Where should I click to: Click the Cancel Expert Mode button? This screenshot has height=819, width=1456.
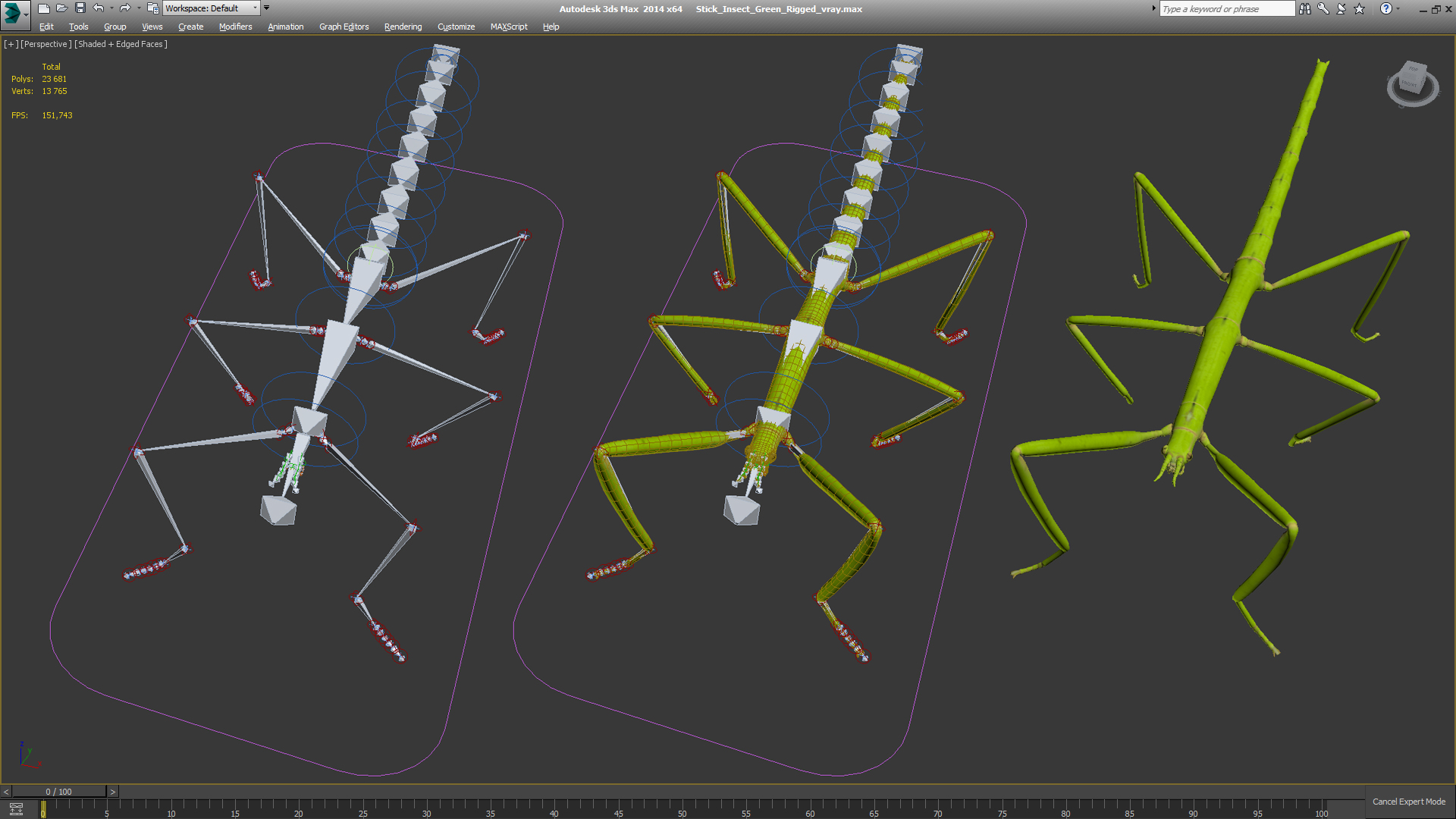click(x=1409, y=802)
